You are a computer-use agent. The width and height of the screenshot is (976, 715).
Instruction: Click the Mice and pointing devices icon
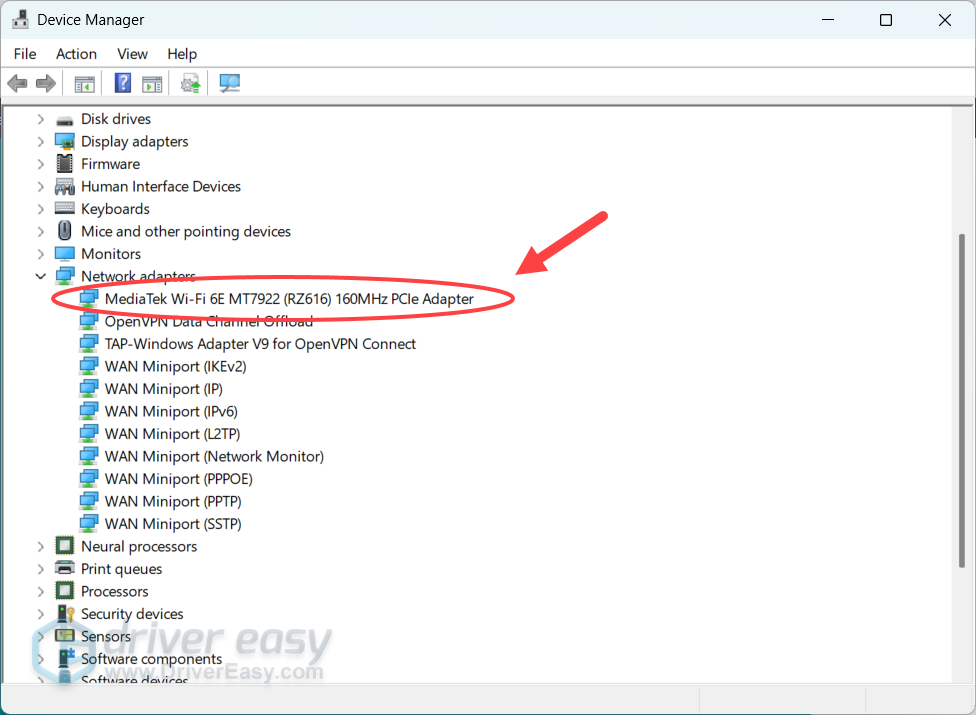tap(65, 231)
